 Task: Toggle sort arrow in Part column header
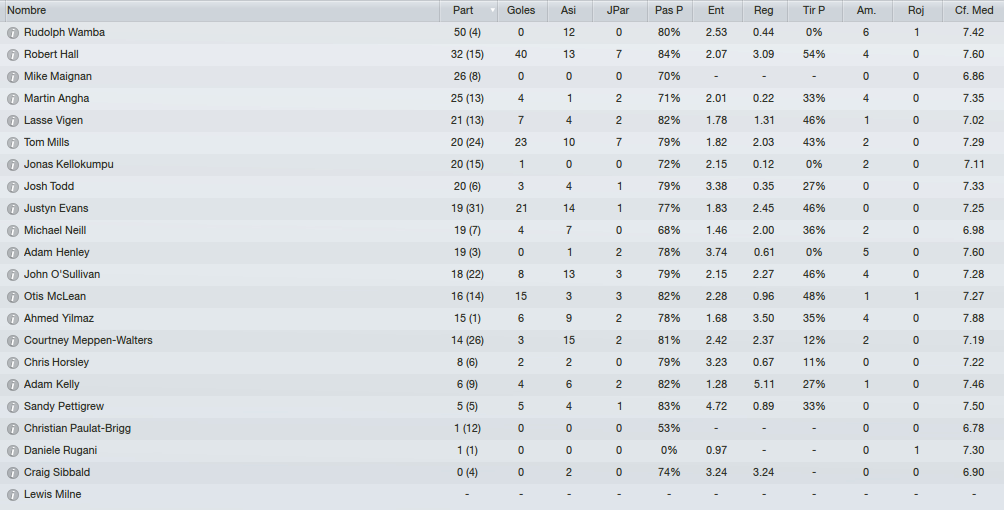492,10
